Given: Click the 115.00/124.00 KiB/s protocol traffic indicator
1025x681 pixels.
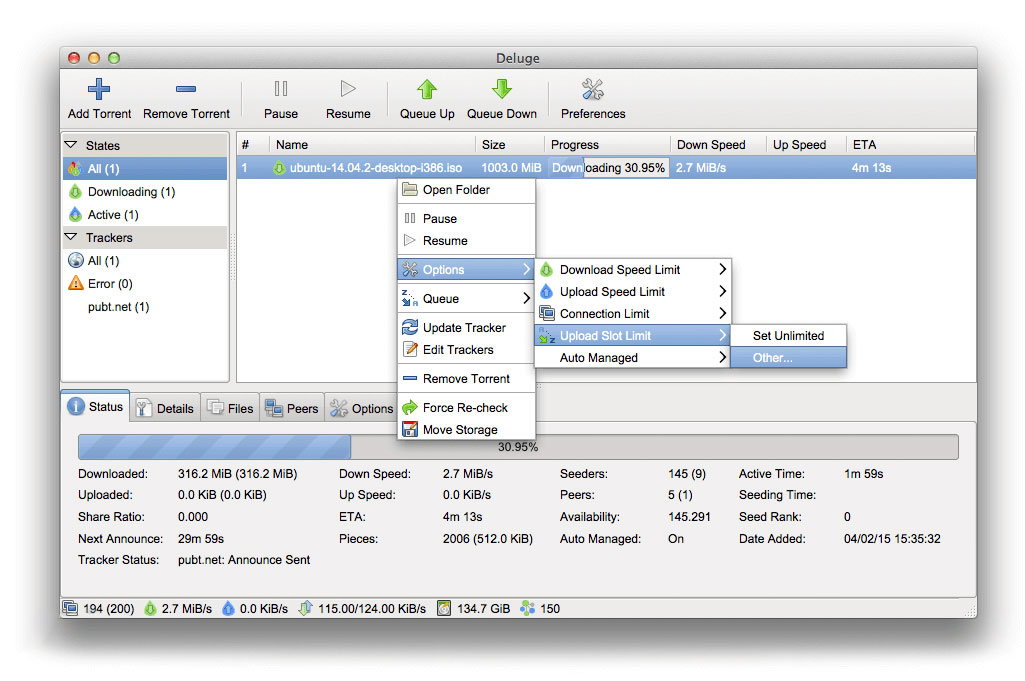Looking at the screenshot, I should pos(362,608).
